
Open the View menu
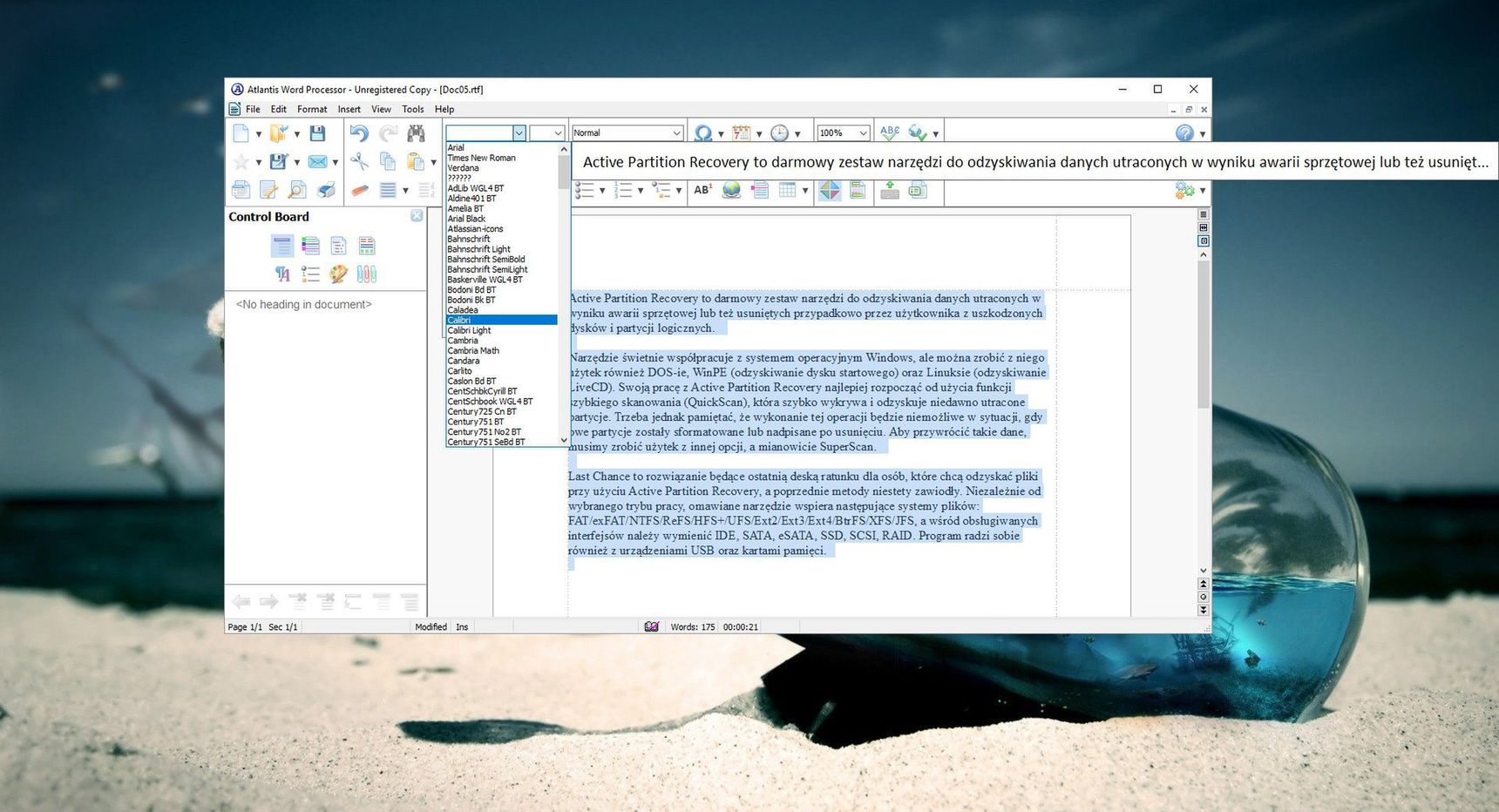pos(381,110)
